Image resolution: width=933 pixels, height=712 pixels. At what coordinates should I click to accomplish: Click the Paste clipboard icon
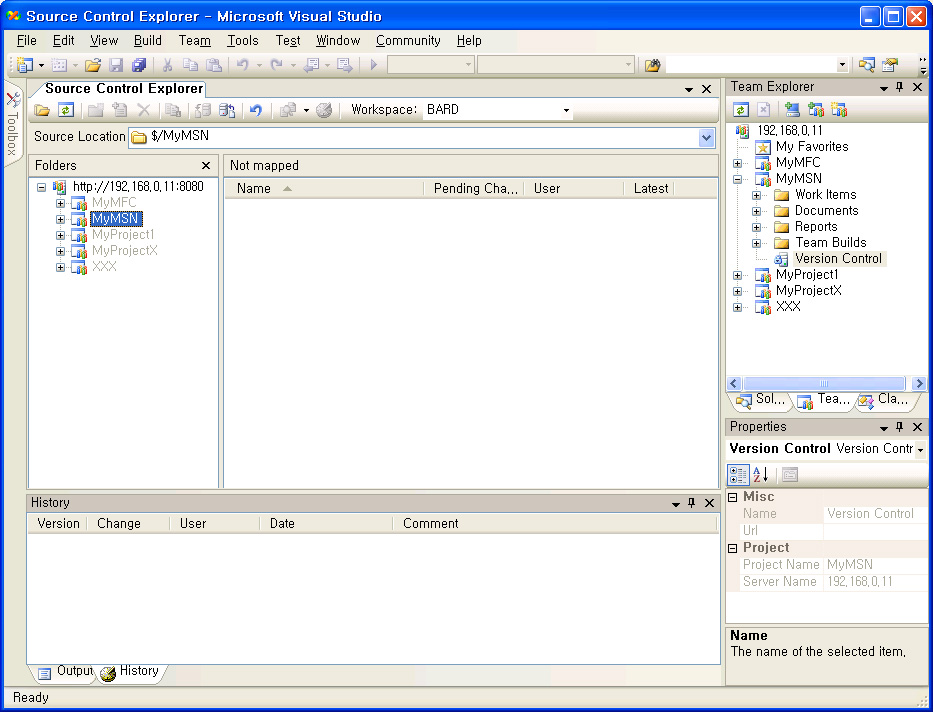[x=214, y=65]
